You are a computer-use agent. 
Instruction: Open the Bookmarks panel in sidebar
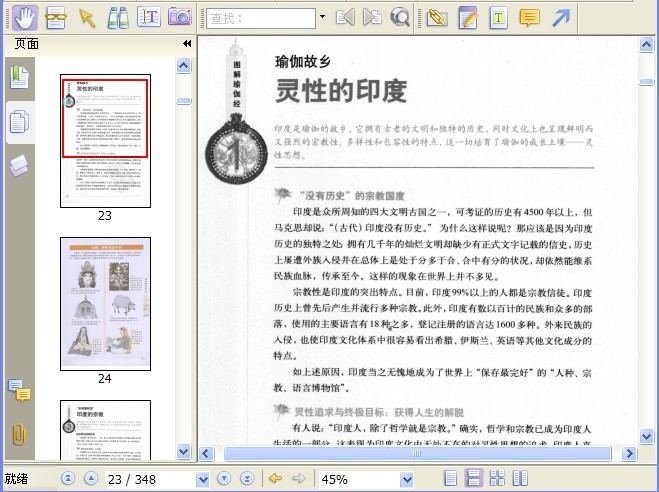[x=20, y=78]
